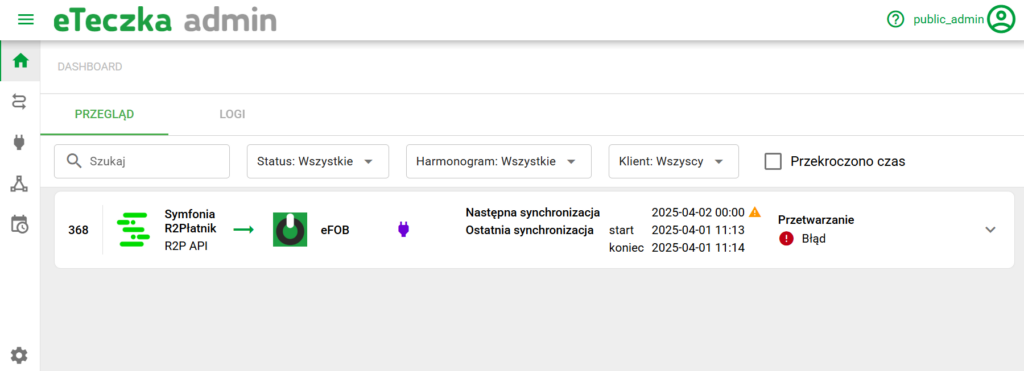
Task: Click the DASHBOARD breadcrumb
Action: pos(90,67)
